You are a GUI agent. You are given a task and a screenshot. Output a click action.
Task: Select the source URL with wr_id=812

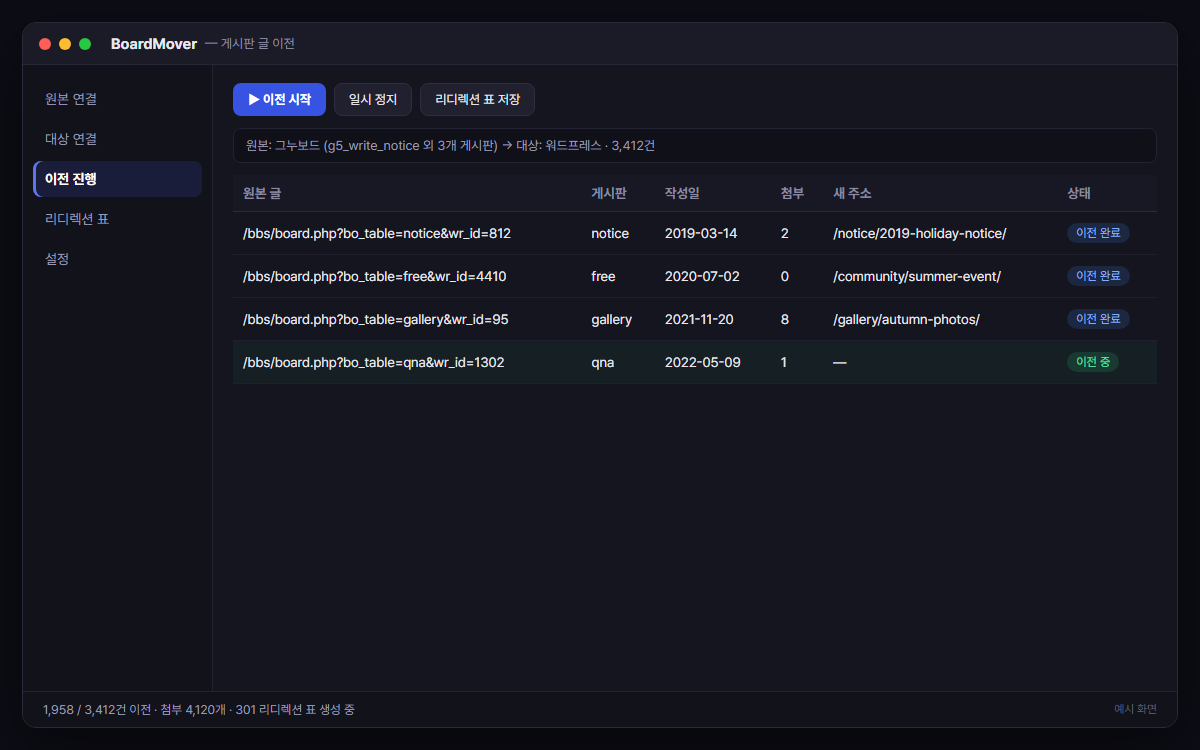(x=377, y=233)
